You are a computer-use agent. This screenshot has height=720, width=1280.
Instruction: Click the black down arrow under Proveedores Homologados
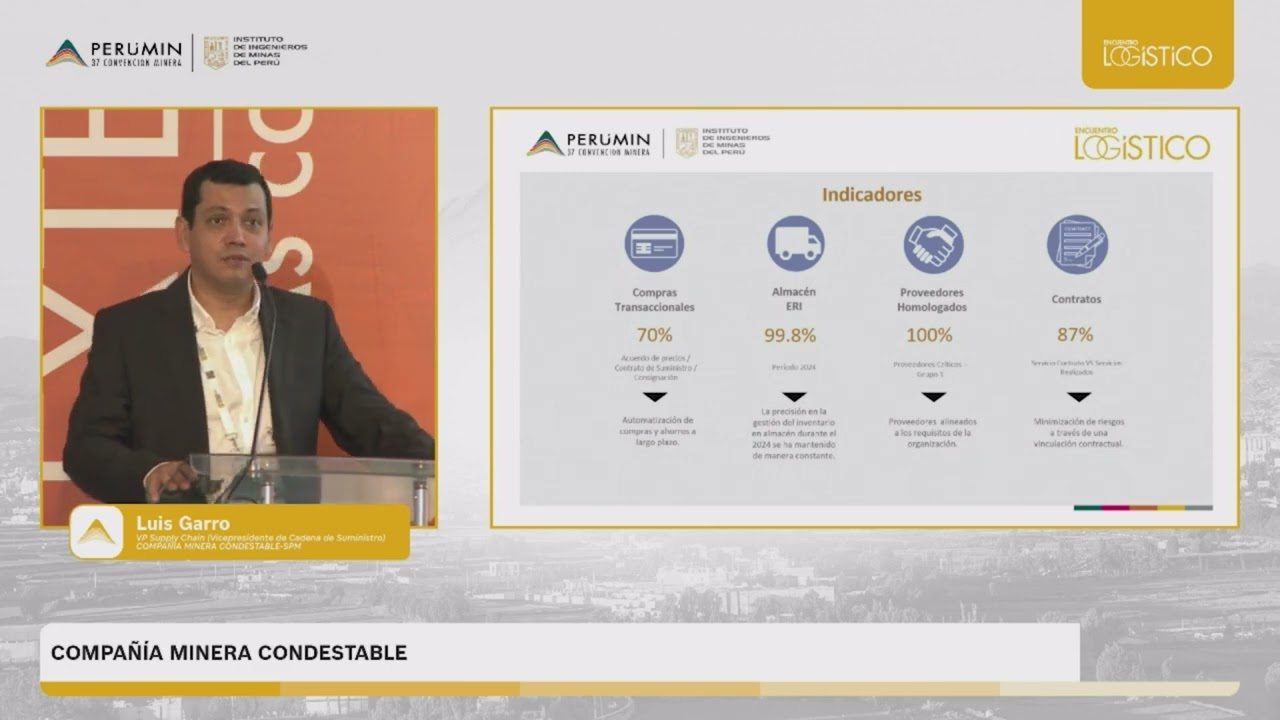[933, 397]
